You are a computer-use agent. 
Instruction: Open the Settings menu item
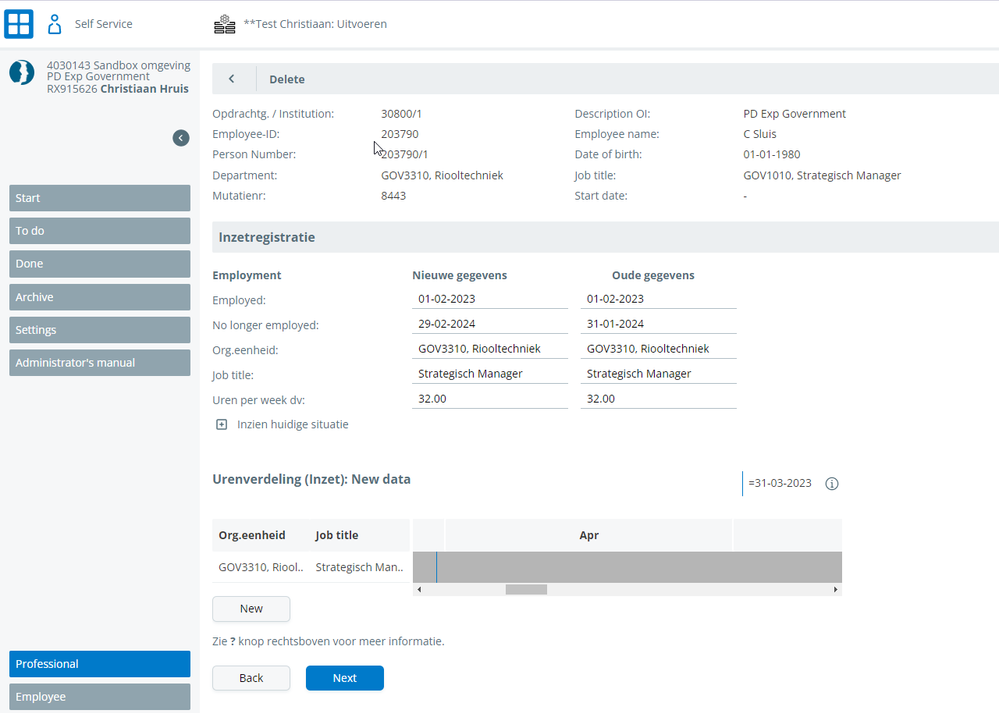coord(100,330)
